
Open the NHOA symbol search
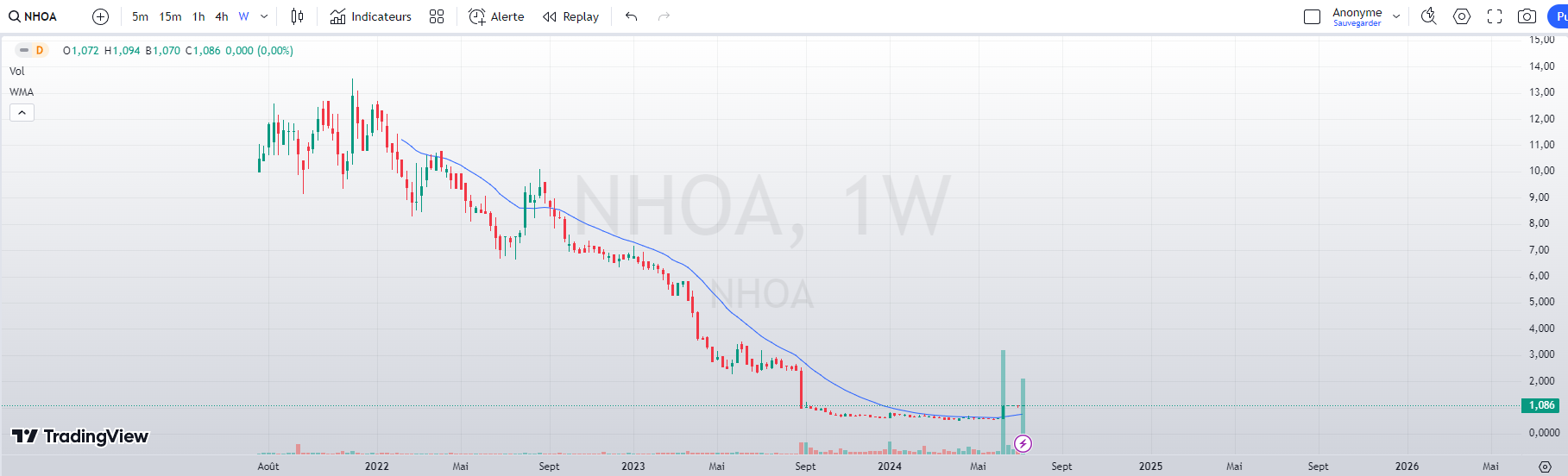[33, 16]
